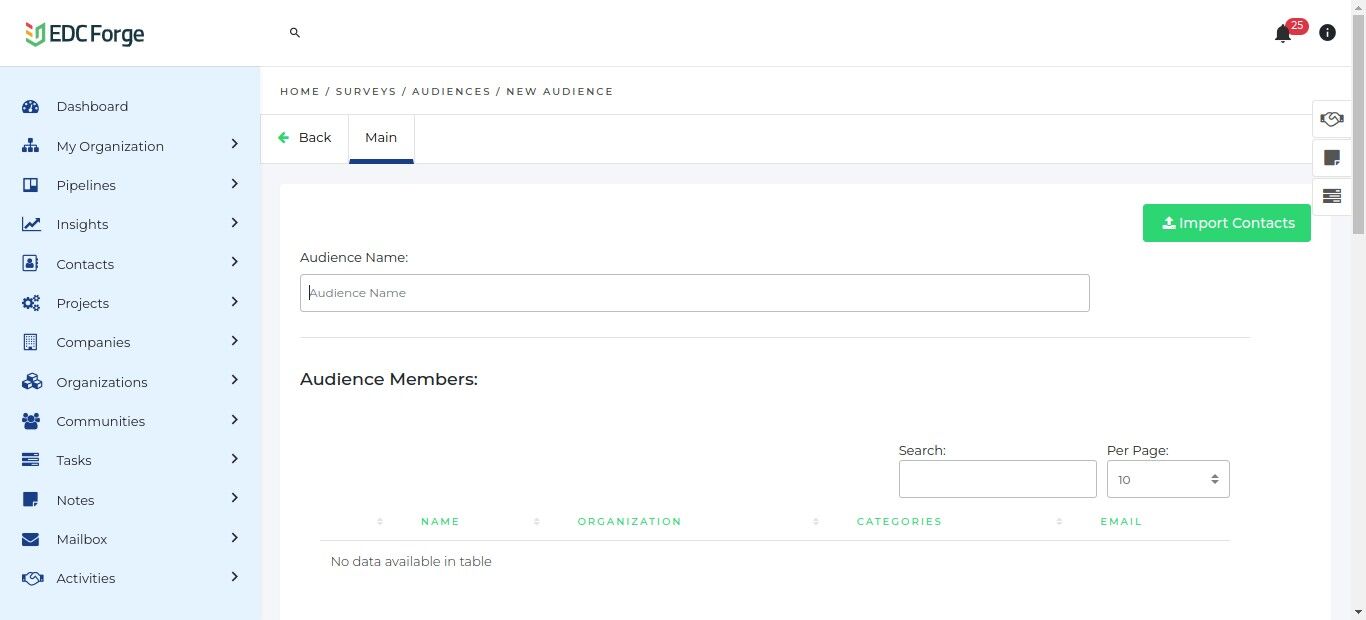The width and height of the screenshot is (1366, 620).
Task: Click the search magnifier icon
Action: tap(295, 33)
